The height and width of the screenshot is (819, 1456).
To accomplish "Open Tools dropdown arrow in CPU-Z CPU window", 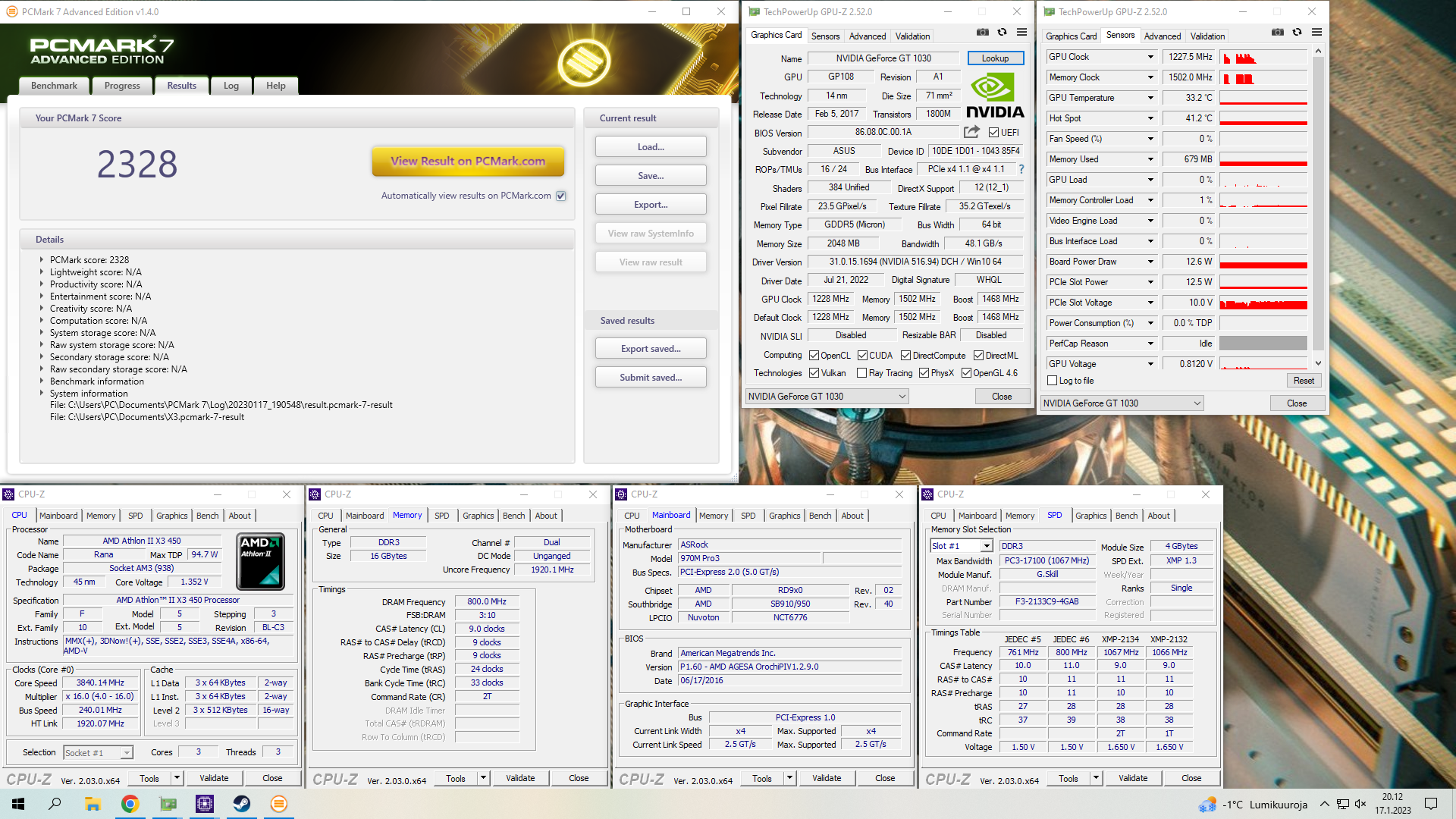I will tap(177, 777).
